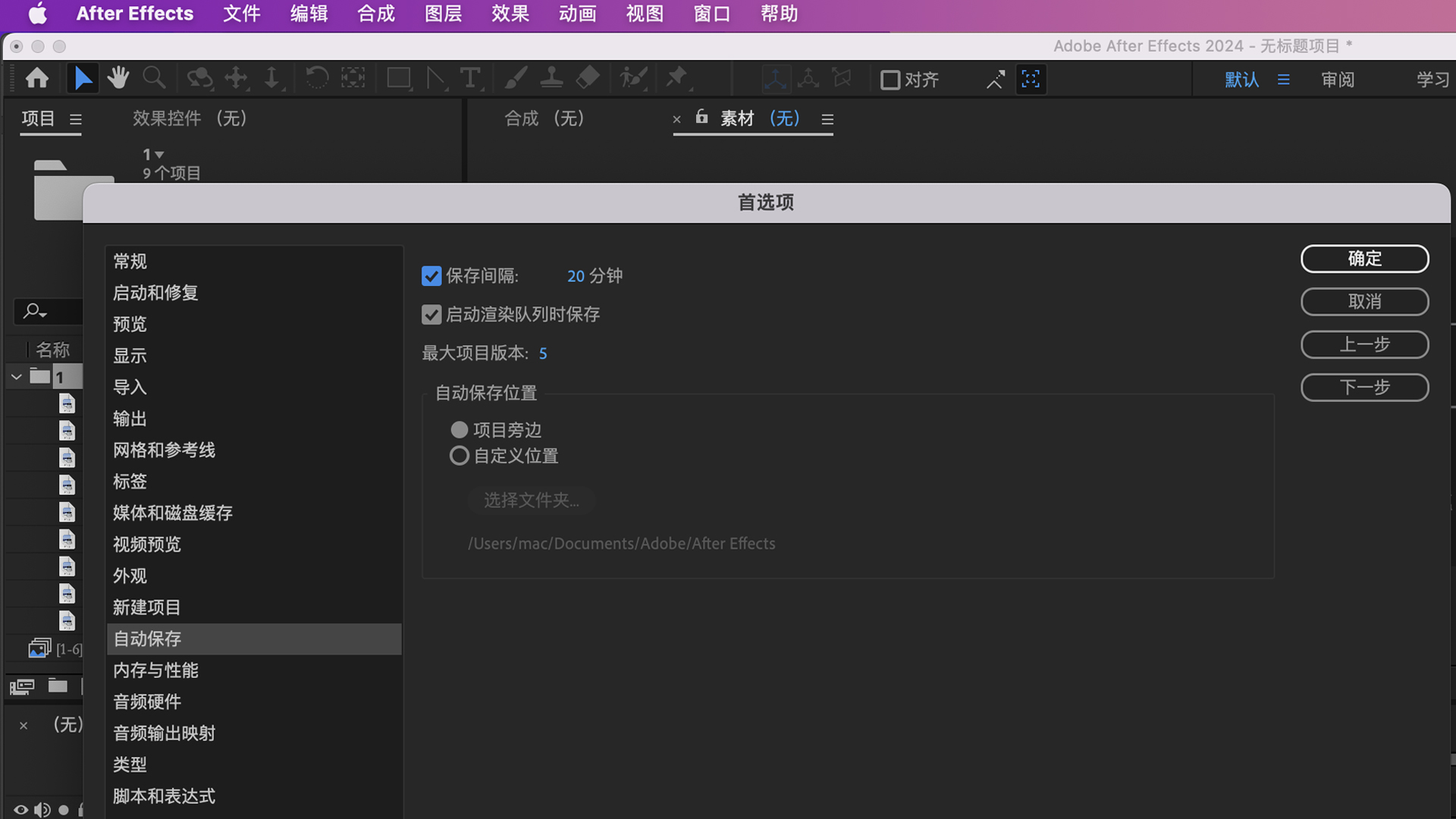This screenshot has height=819, width=1456.
Task: Expand the project items list arrow
Action: 157,154
